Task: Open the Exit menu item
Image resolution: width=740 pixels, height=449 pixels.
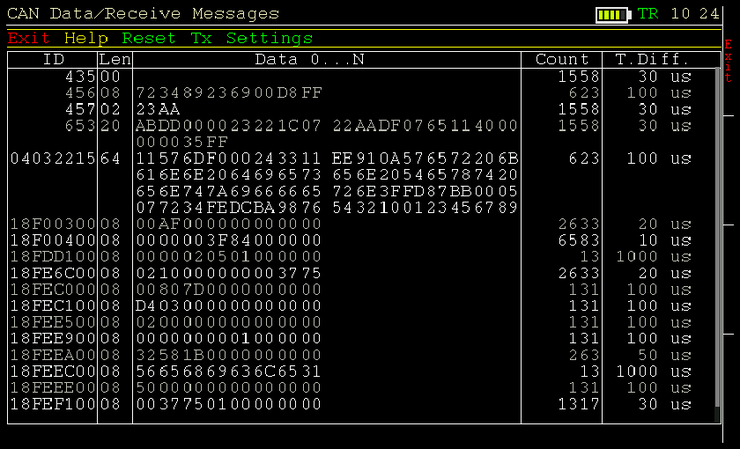Action: (29, 38)
